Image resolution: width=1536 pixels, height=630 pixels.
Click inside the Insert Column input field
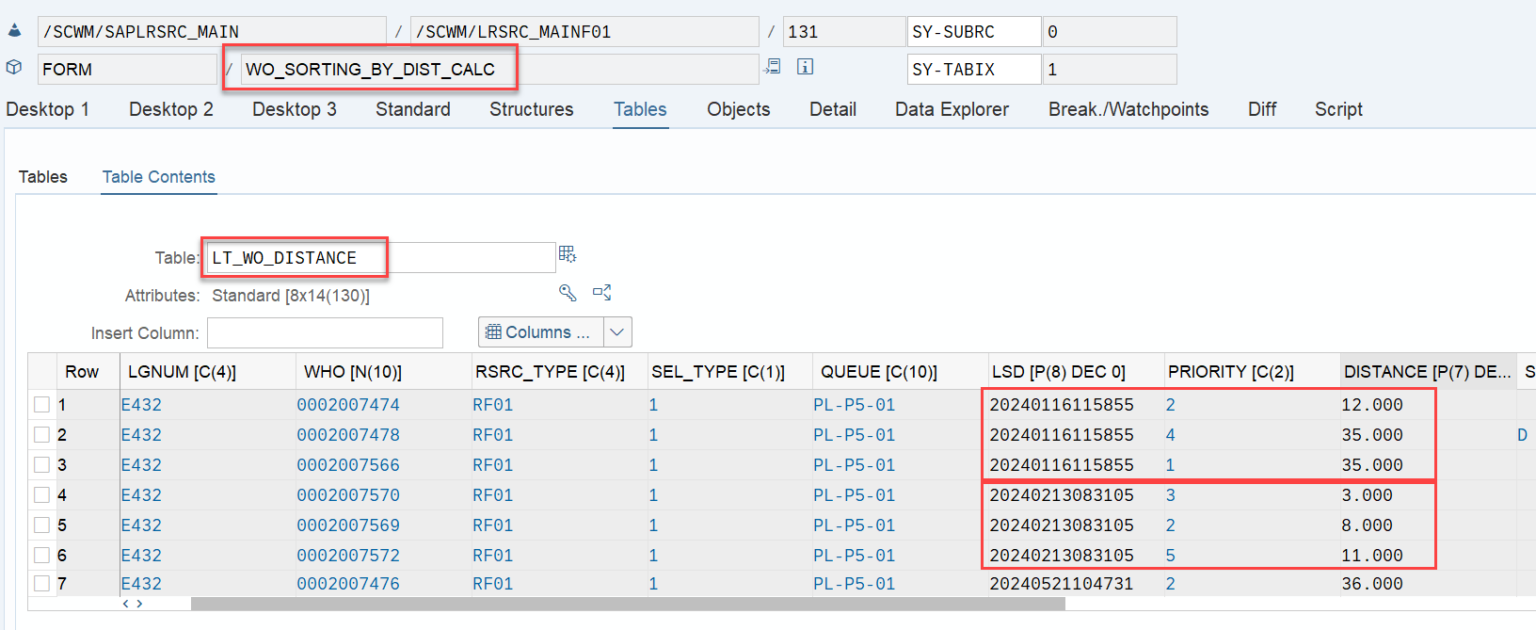[x=325, y=331]
